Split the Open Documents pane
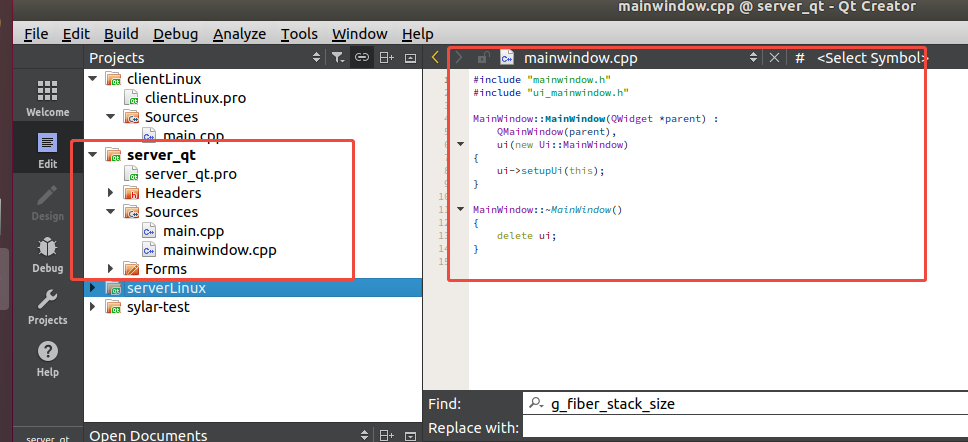Screen dimensions: 968x442 click(x=386, y=436)
